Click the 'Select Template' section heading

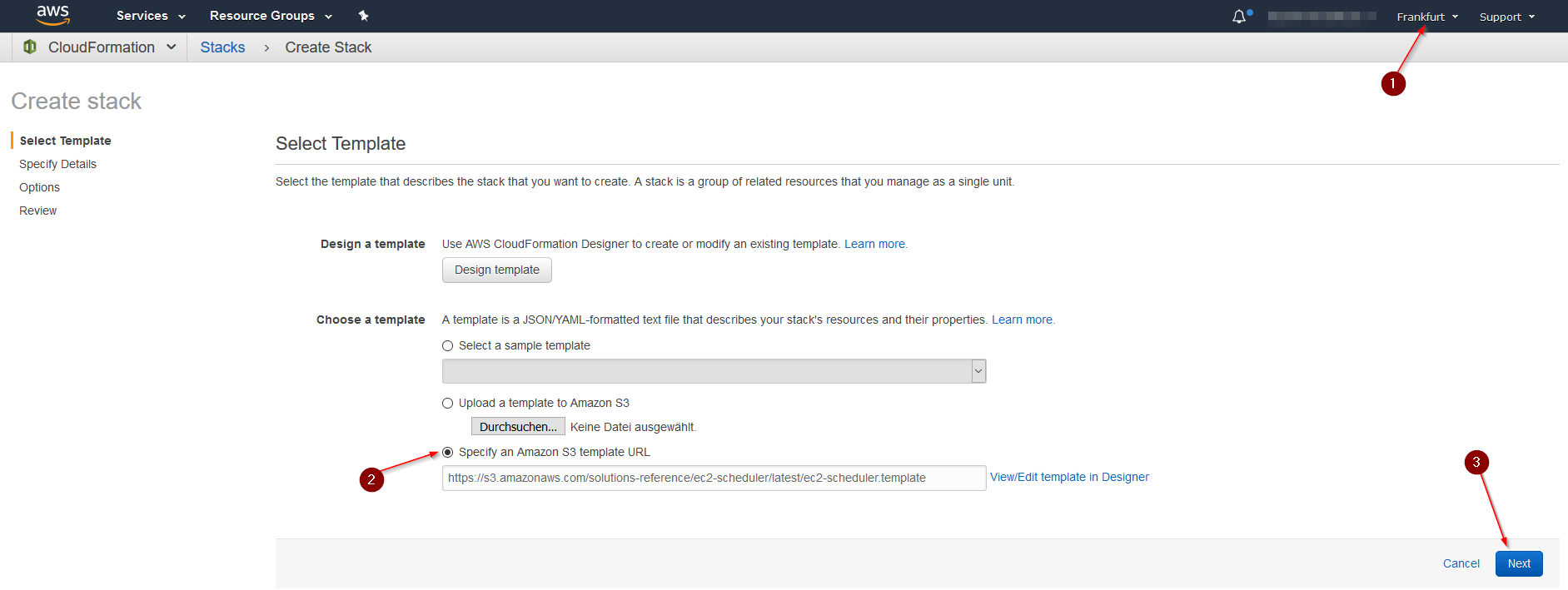(x=341, y=143)
